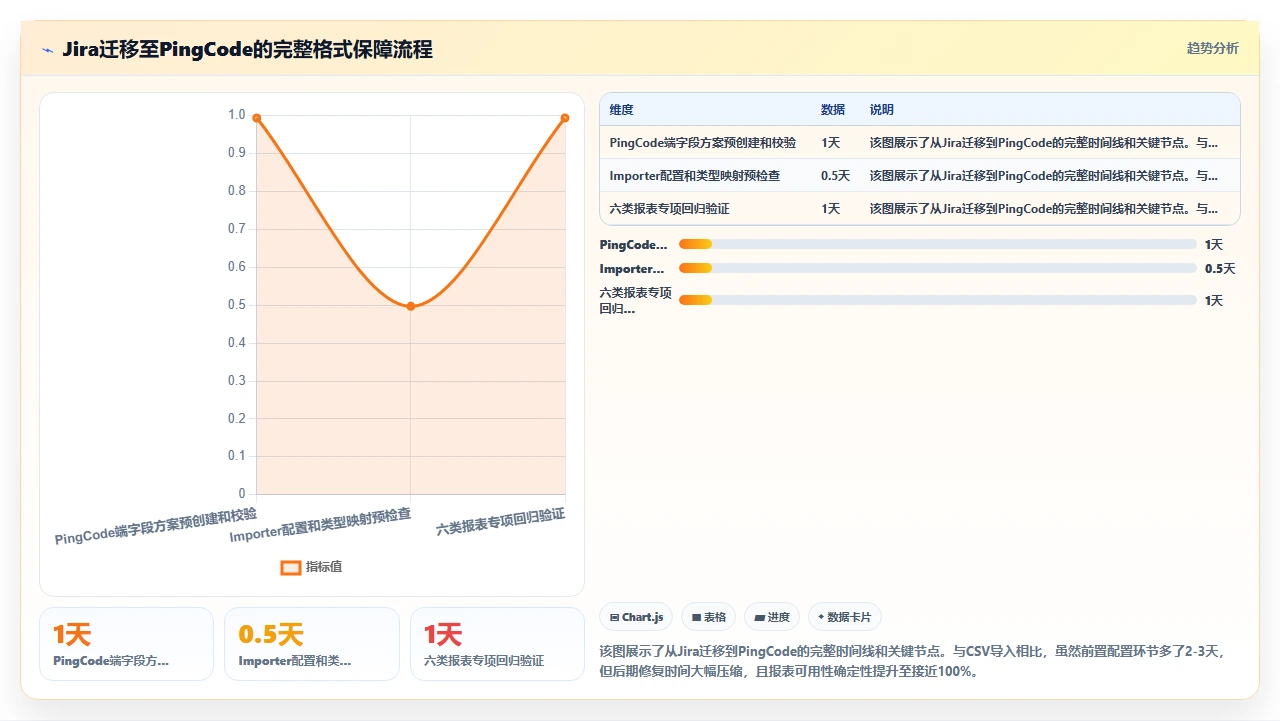Screen dimensions: 1280x721
Task: Open the 1天 PingCode端字段方... card
Action: click(x=127, y=644)
